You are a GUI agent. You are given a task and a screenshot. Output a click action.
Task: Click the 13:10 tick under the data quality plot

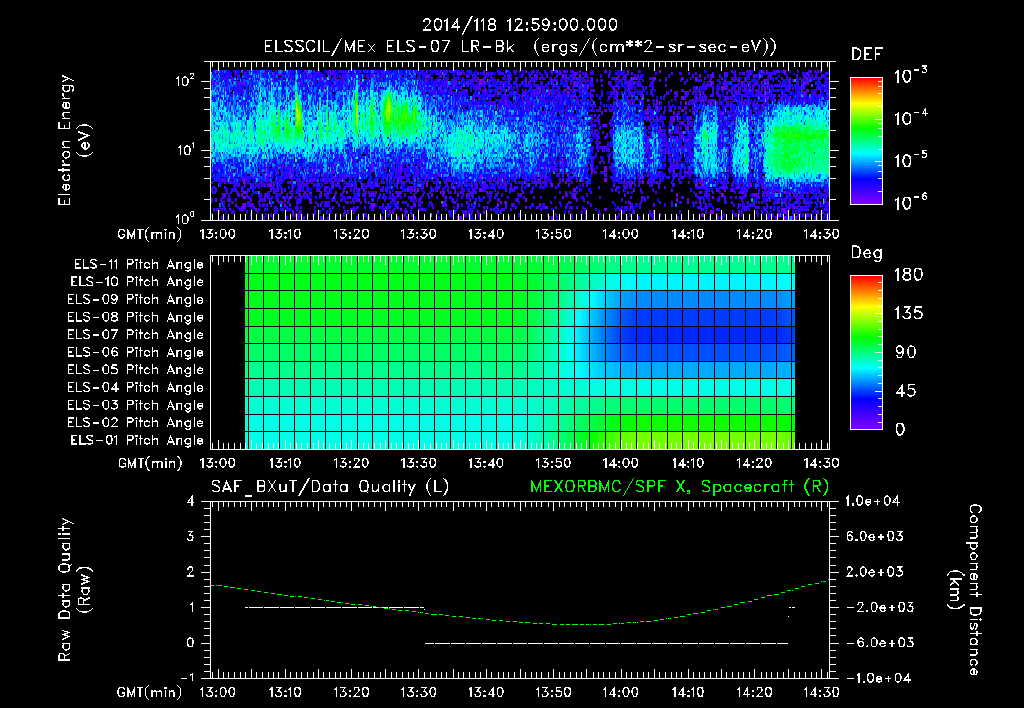[284, 692]
